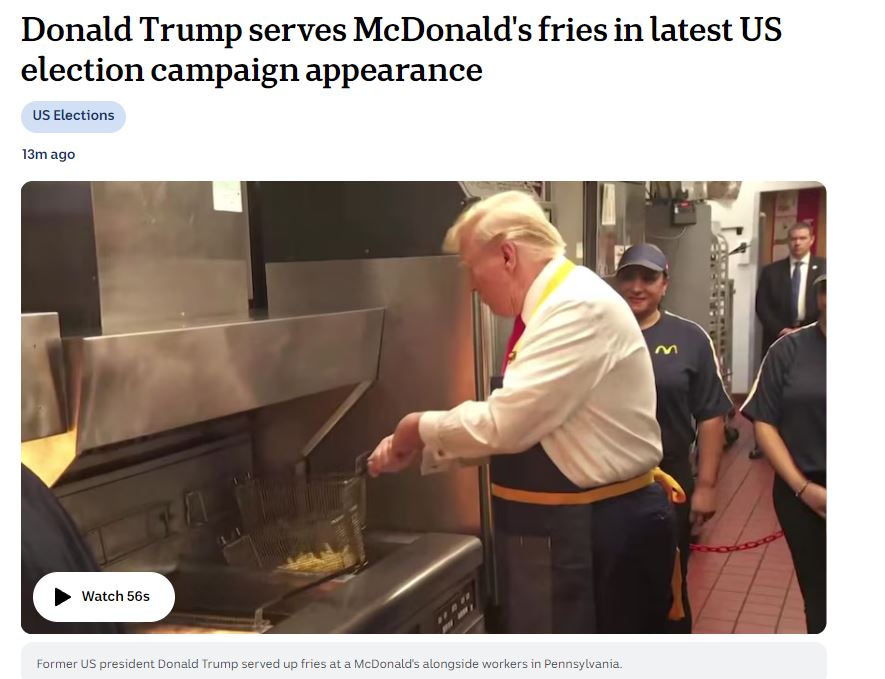Click the red chain barrier in video

click(x=737, y=543)
